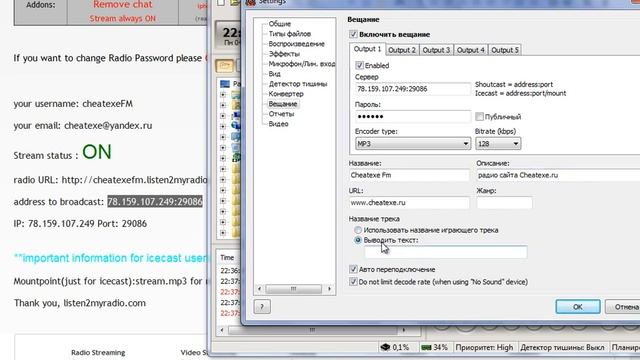Open the Вид settings category

pyautogui.click(x=274, y=74)
